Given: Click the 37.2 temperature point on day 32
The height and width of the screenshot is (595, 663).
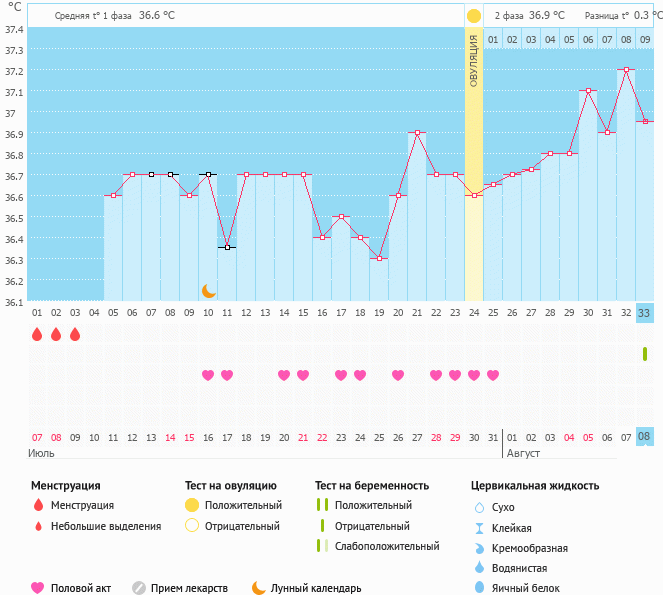Looking at the screenshot, I should pos(626,70).
